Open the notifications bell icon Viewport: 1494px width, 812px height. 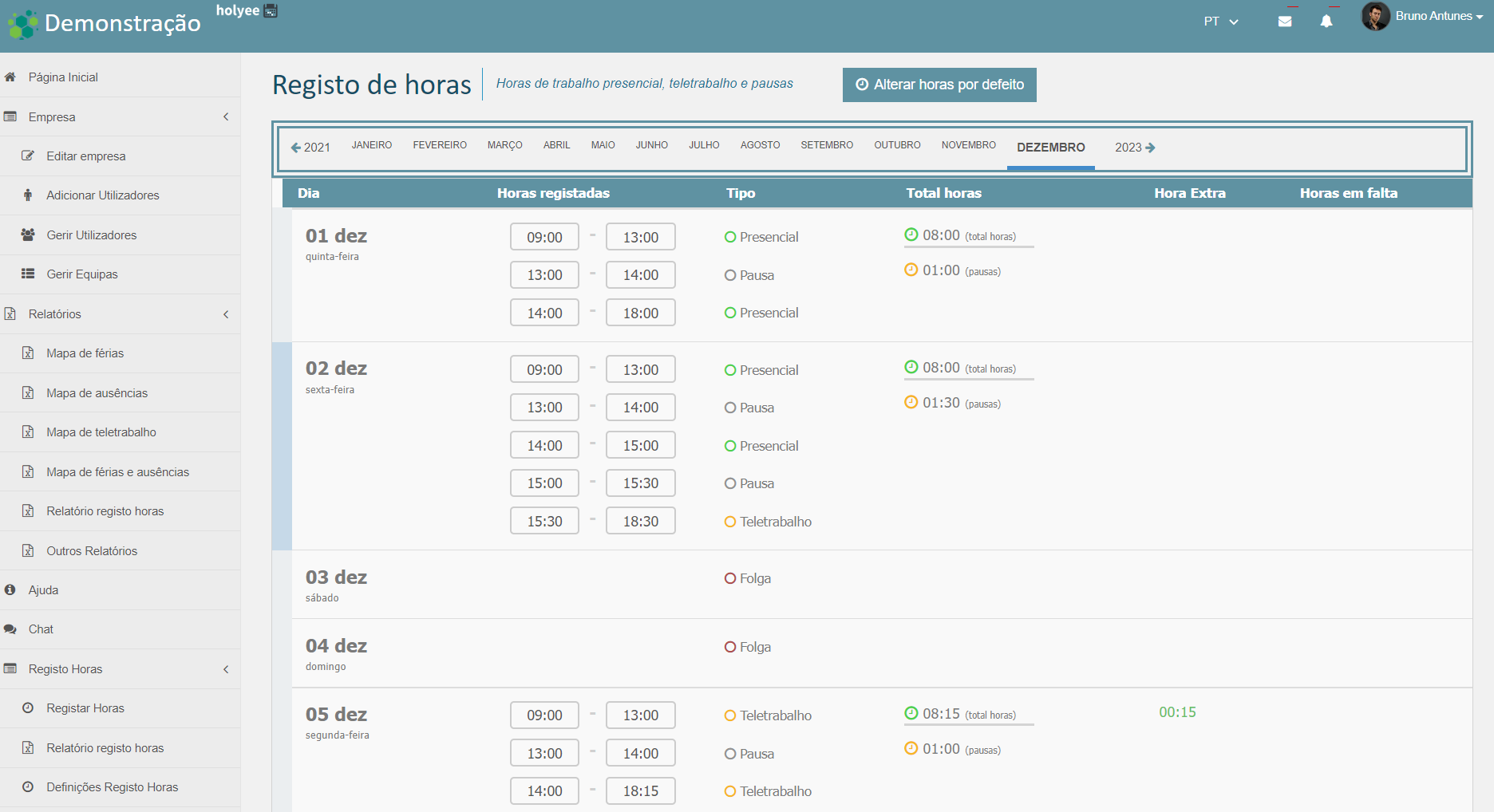pyautogui.click(x=1326, y=20)
